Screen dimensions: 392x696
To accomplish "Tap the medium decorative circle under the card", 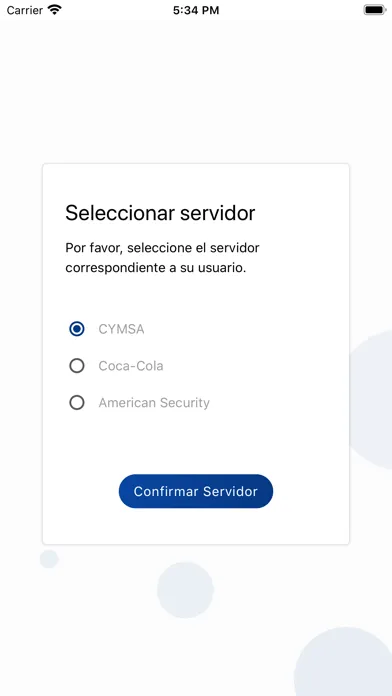I will pos(186,590).
